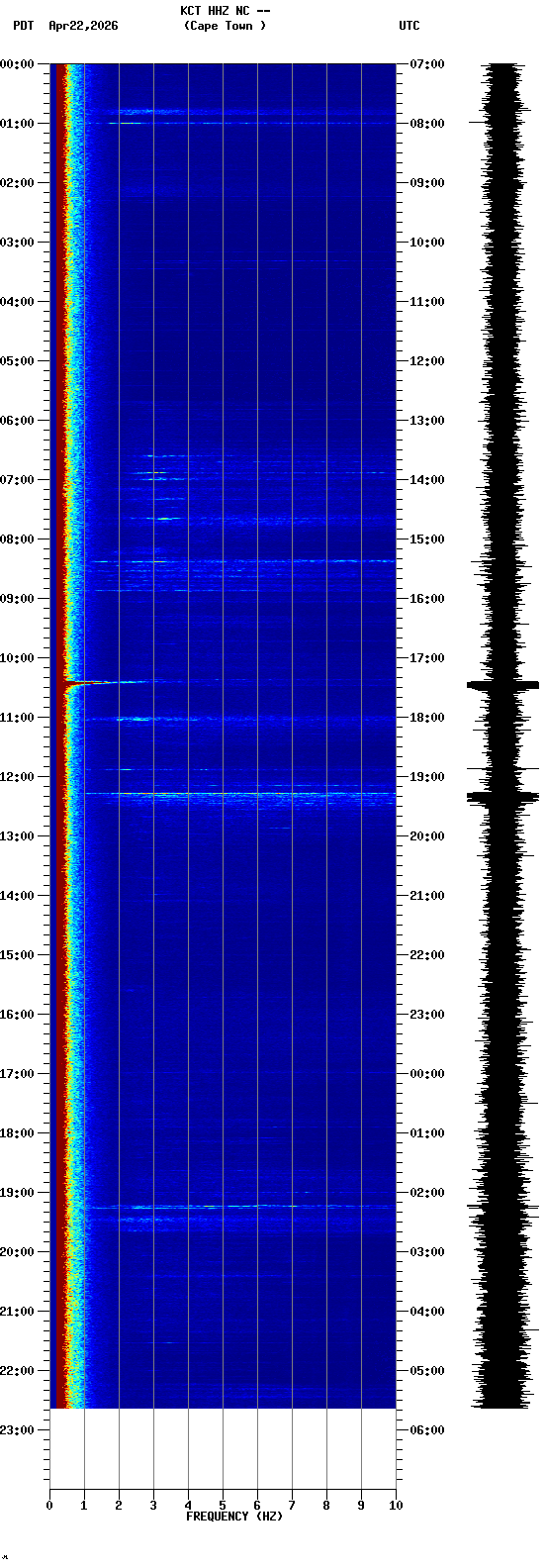Click the UTC time label '11:00'
546x1568 pixels.
coord(427,302)
